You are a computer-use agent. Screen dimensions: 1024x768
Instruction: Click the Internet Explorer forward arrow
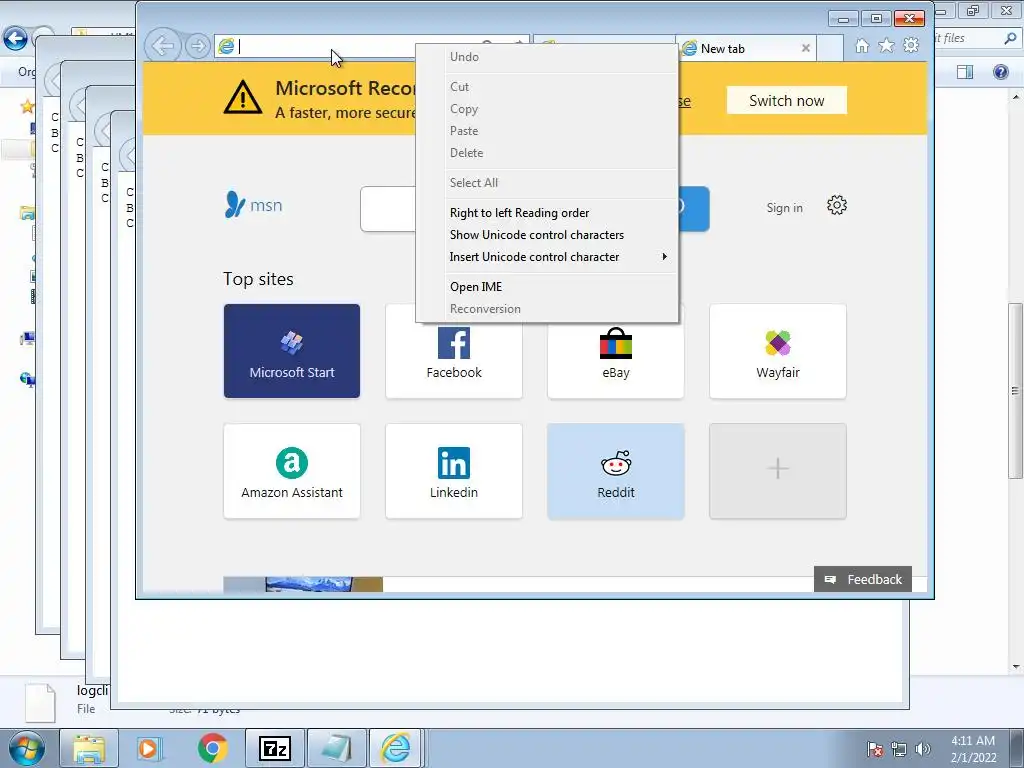197,46
